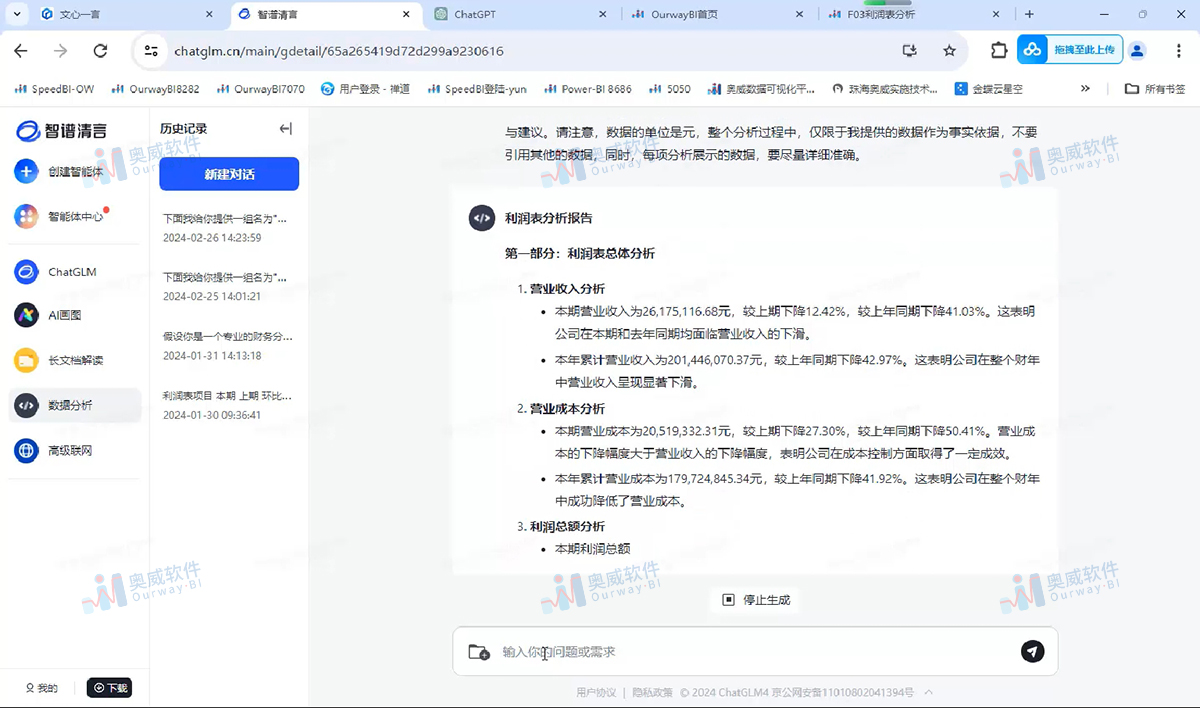Click the input field 输入你的问题或需求
The height and width of the screenshot is (708, 1200).
click(700, 651)
